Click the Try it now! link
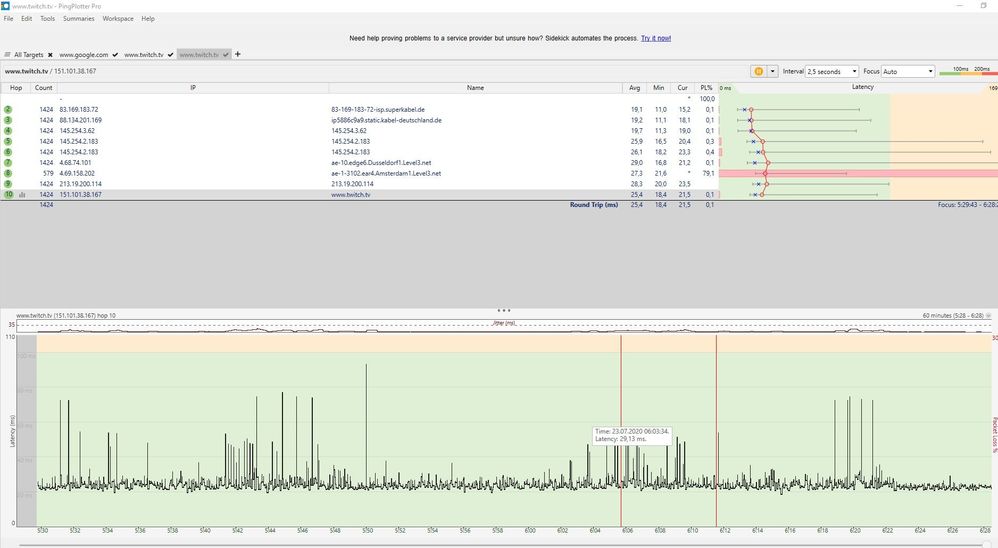The image size is (998, 548). (656, 38)
